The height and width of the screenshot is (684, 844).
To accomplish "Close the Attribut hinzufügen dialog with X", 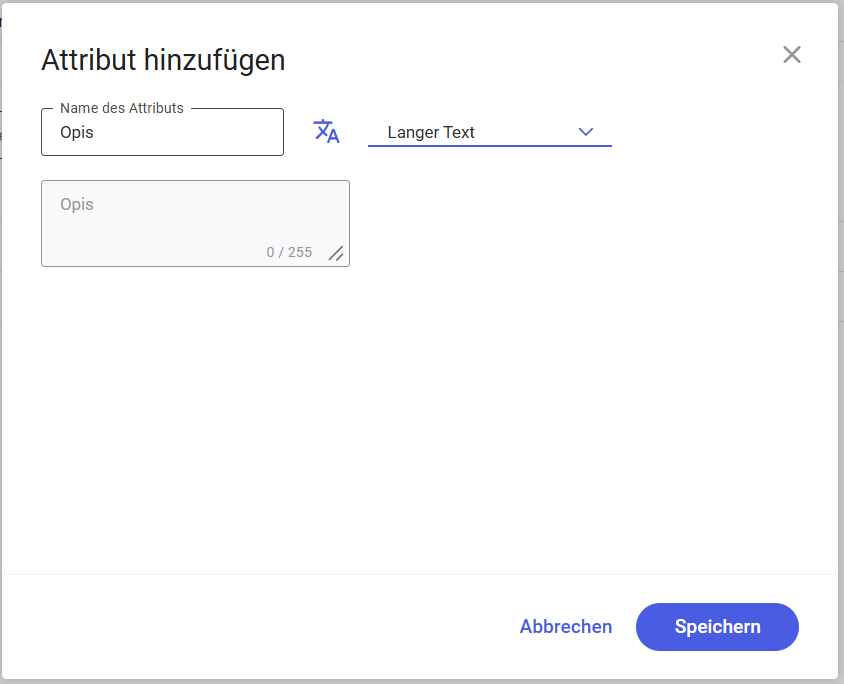I will click(x=791, y=55).
